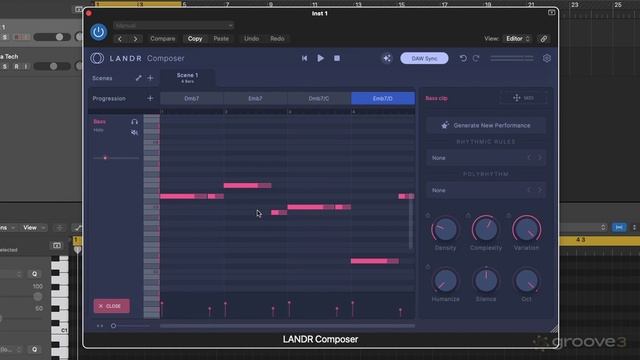Viewport: 640px width, 360px height.
Task: Click the Humanize knob
Action: tap(445, 281)
